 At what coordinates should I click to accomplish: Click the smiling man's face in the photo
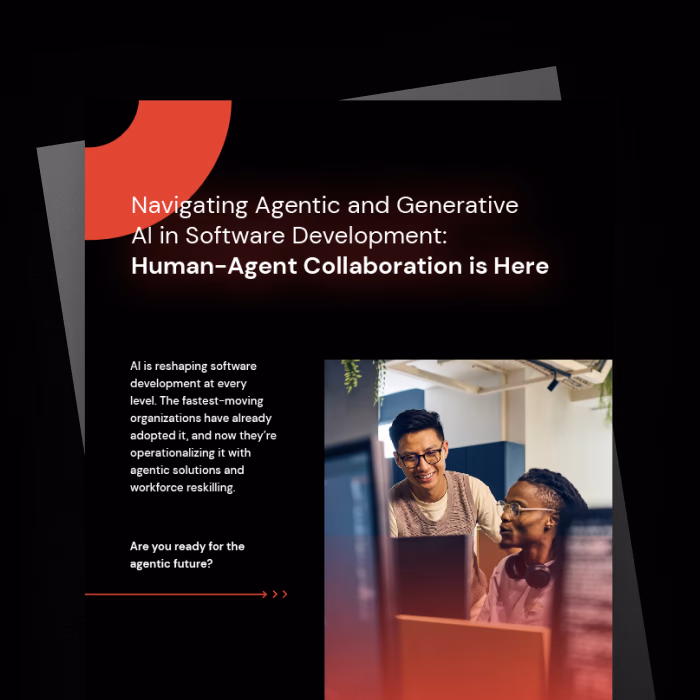click(x=418, y=455)
